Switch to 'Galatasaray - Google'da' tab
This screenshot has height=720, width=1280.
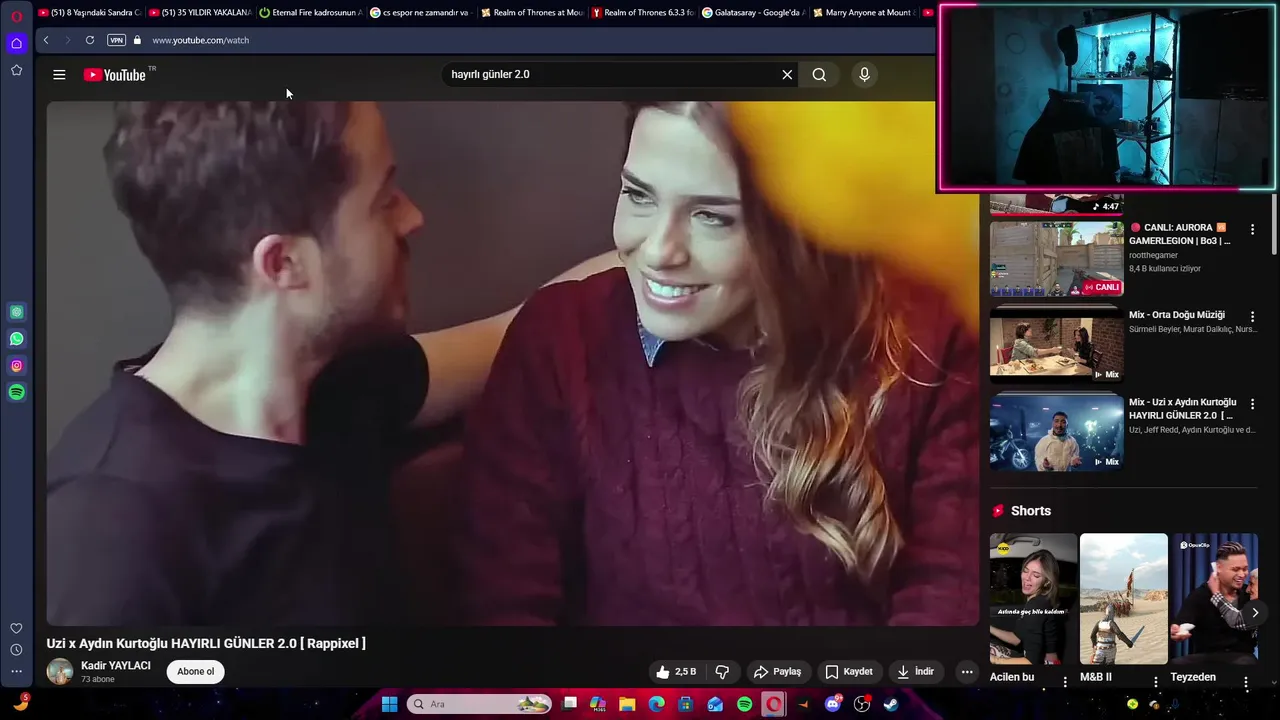click(x=753, y=13)
